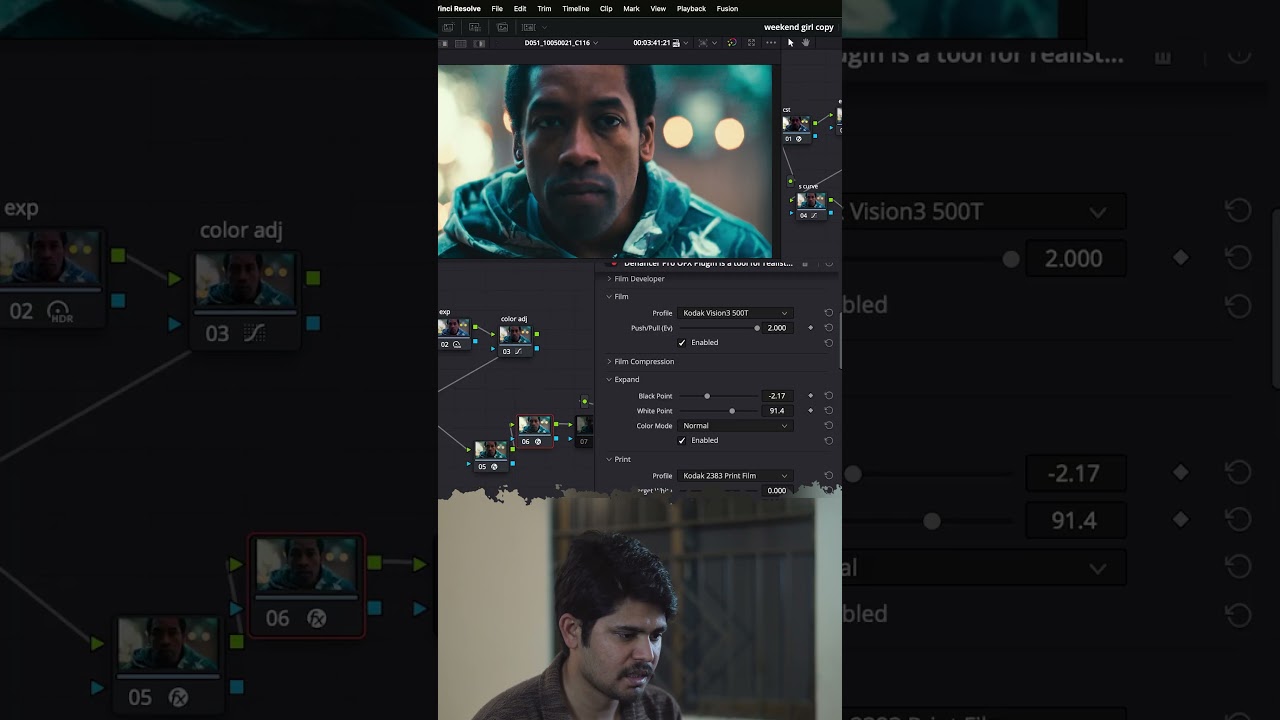Open the Mark menu
This screenshot has height=720, width=1280.
click(x=631, y=9)
